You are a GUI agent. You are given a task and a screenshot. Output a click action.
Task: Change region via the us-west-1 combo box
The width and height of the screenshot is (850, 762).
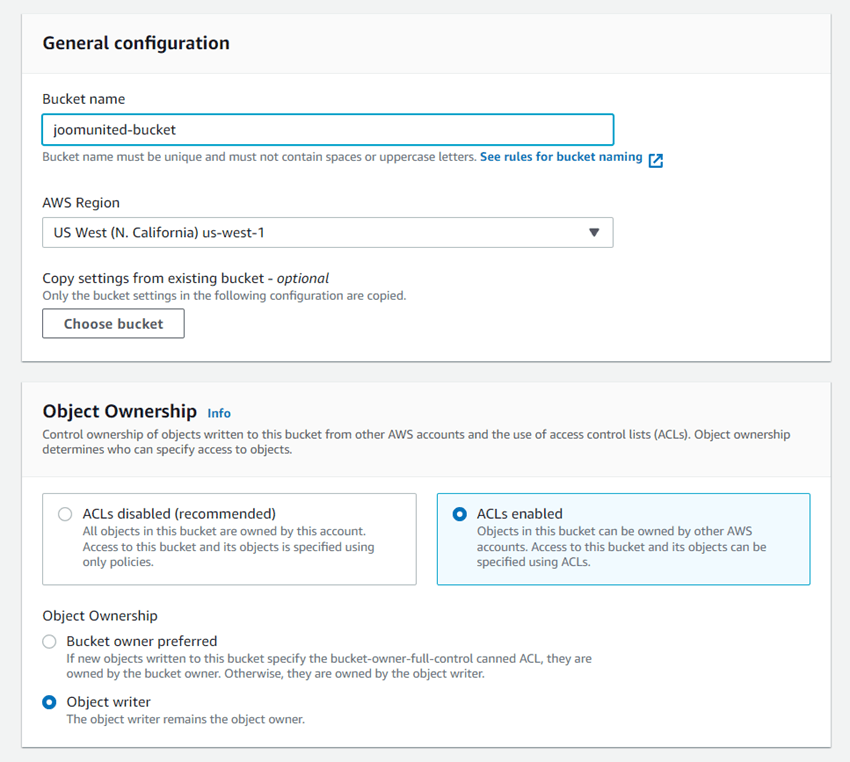[x=327, y=232]
